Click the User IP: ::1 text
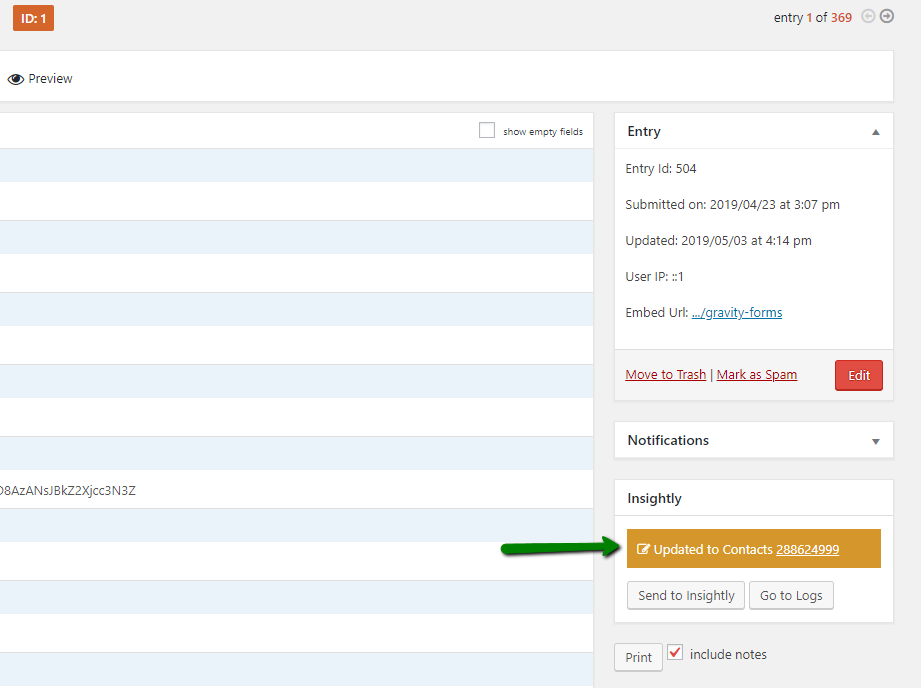 click(x=654, y=277)
